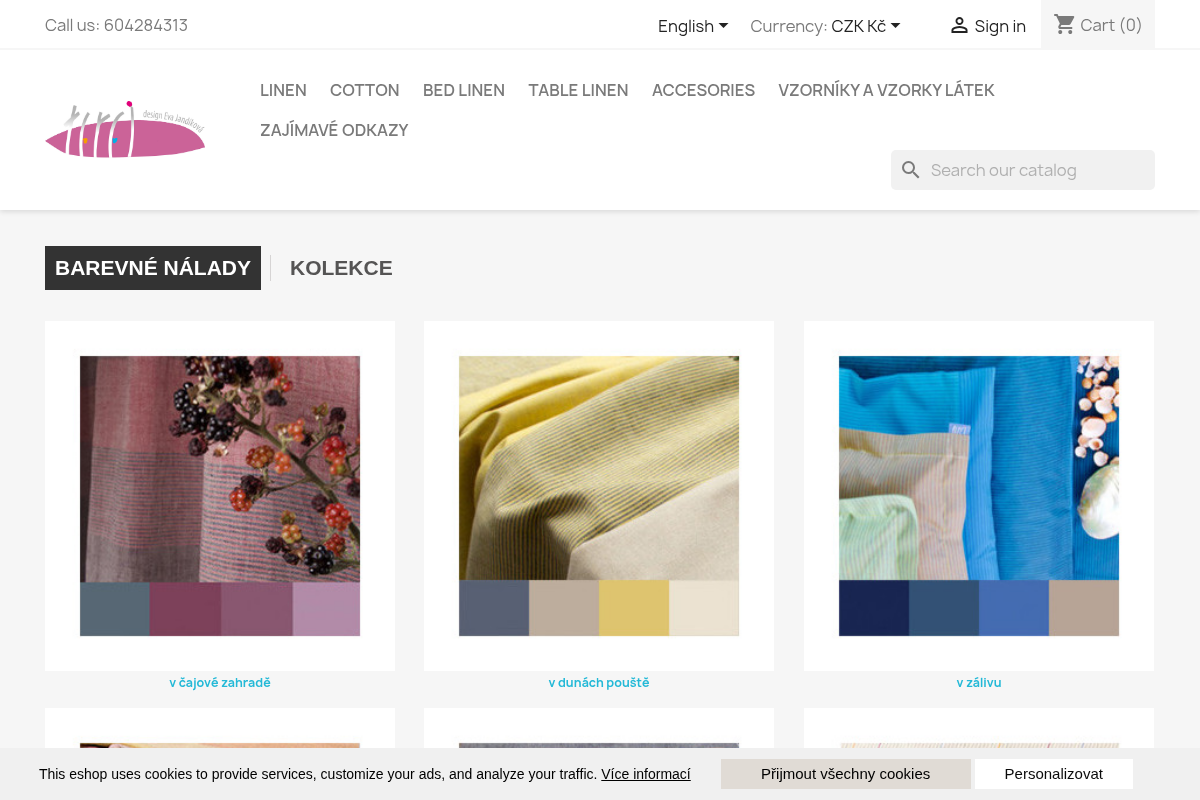The width and height of the screenshot is (1200, 800).
Task: Open the v dunách pouště link
Action: [x=599, y=683]
